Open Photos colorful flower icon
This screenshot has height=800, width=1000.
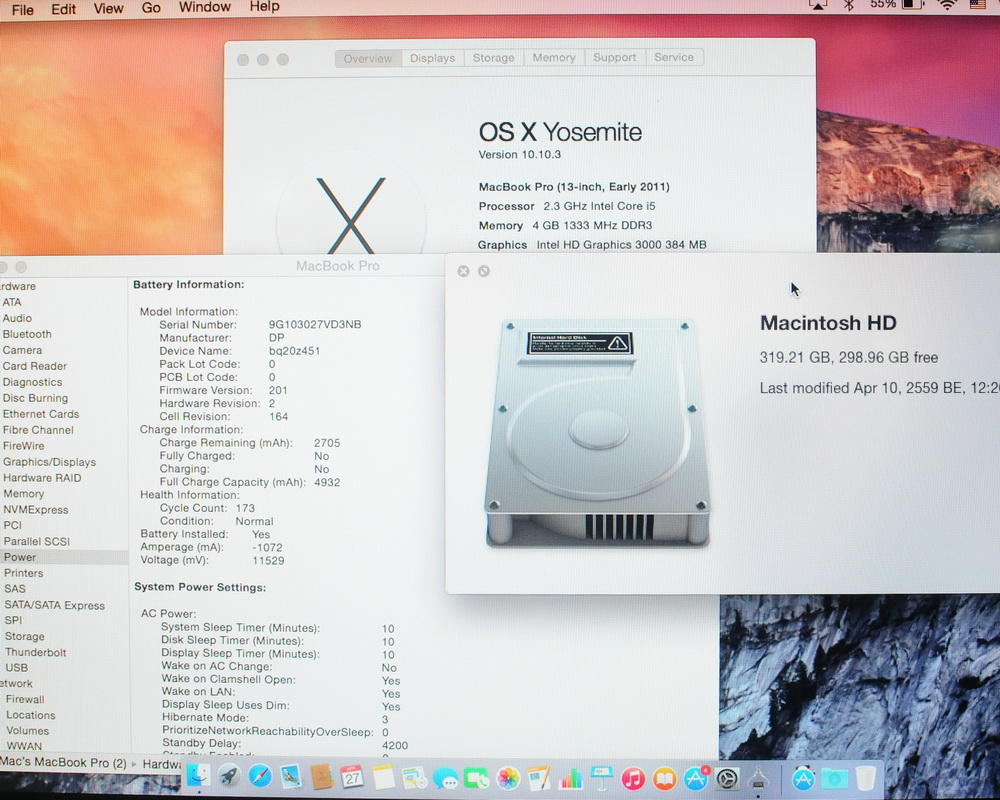coord(508,778)
